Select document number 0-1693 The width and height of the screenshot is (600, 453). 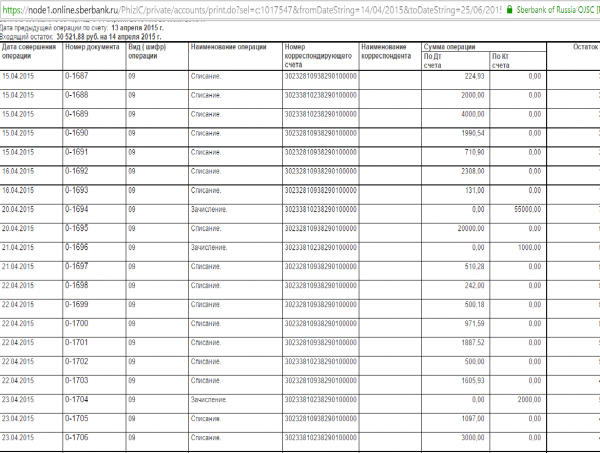(77, 190)
